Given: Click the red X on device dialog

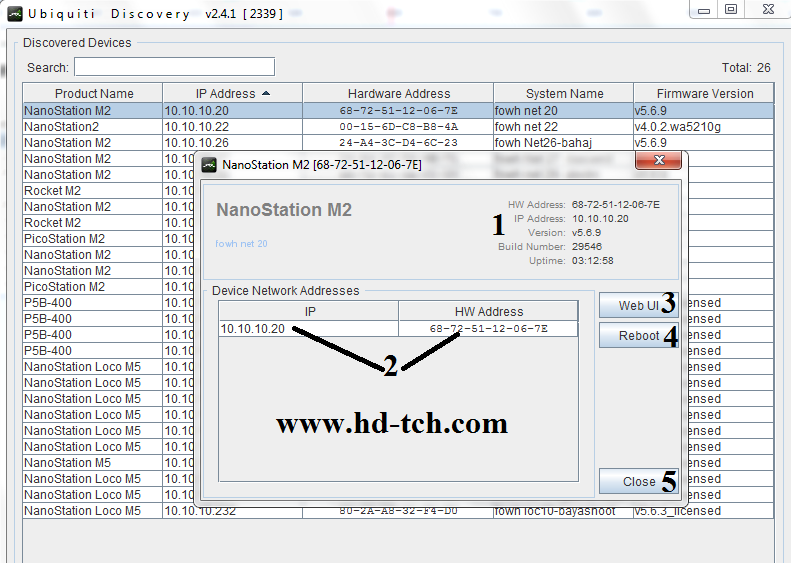Looking at the screenshot, I should 658,163.
